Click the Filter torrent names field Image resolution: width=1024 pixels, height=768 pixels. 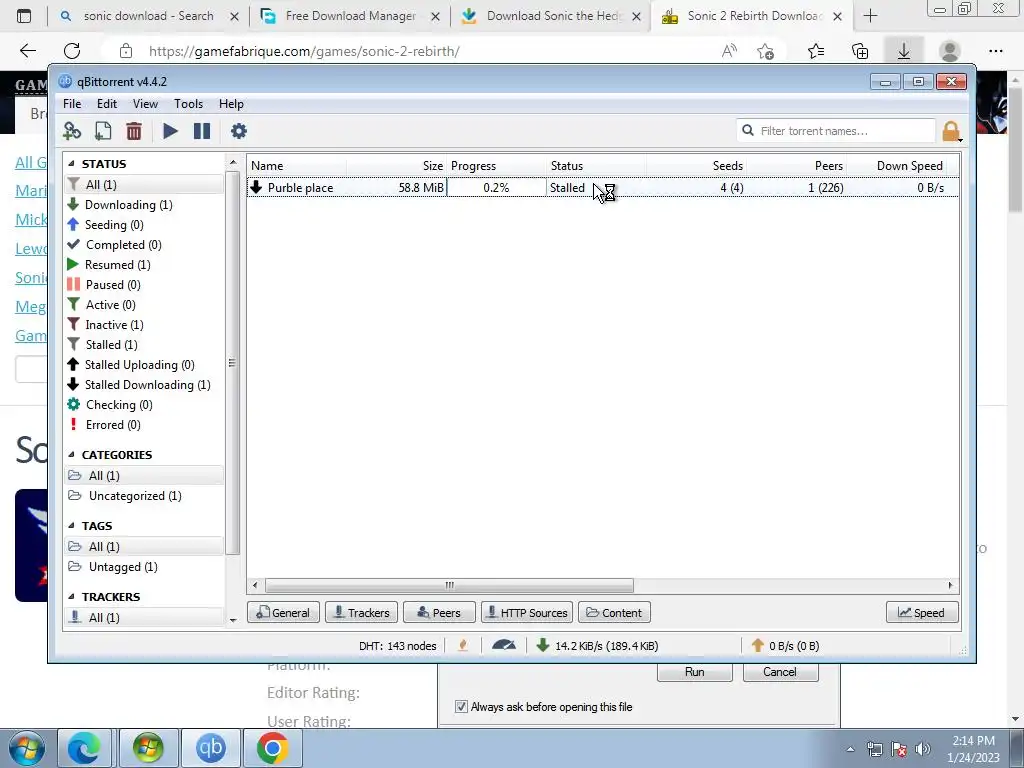click(836, 131)
